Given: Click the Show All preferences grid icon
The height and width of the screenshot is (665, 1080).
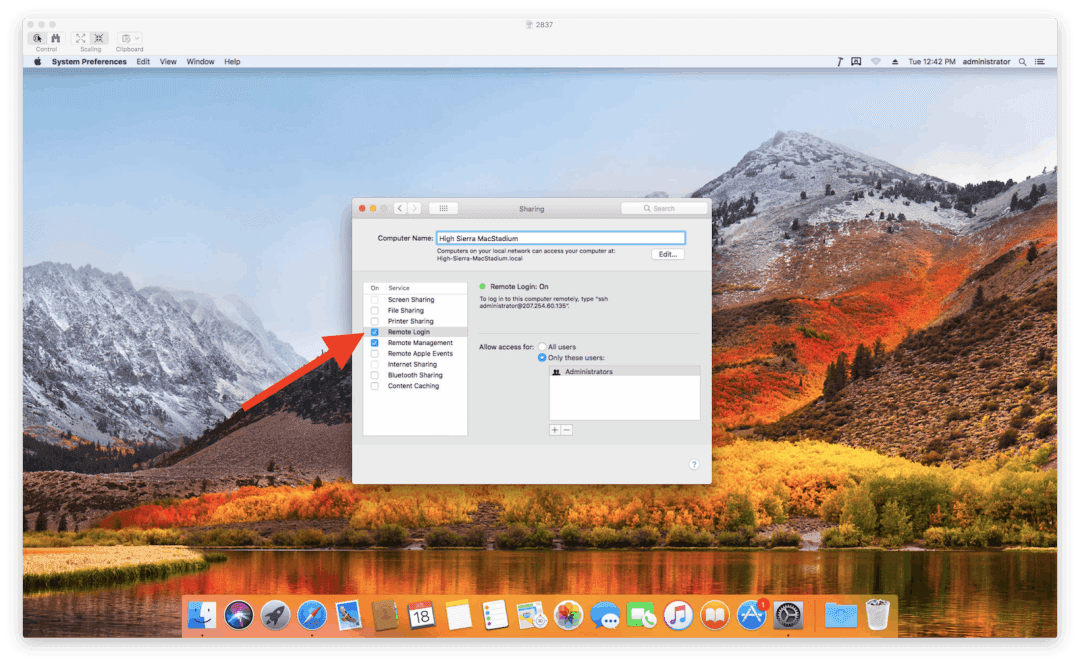Looking at the screenshot, I should [442, 208].
